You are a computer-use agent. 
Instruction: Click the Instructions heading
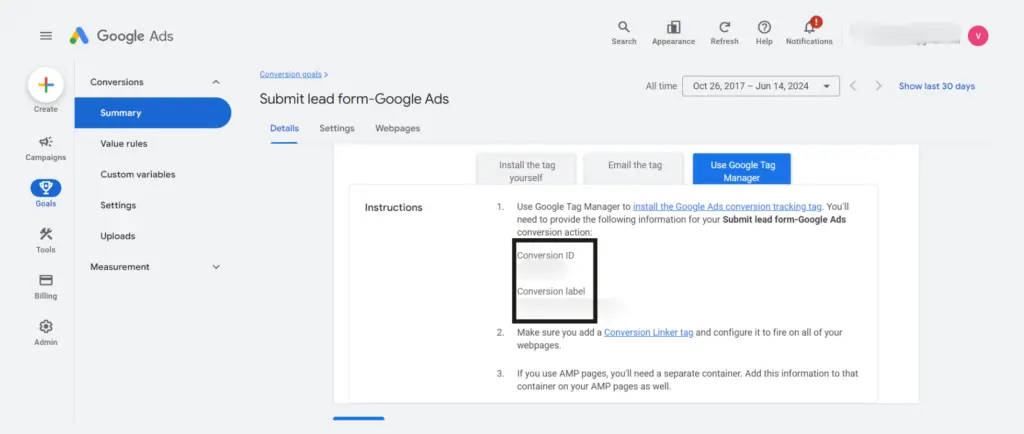394,208
